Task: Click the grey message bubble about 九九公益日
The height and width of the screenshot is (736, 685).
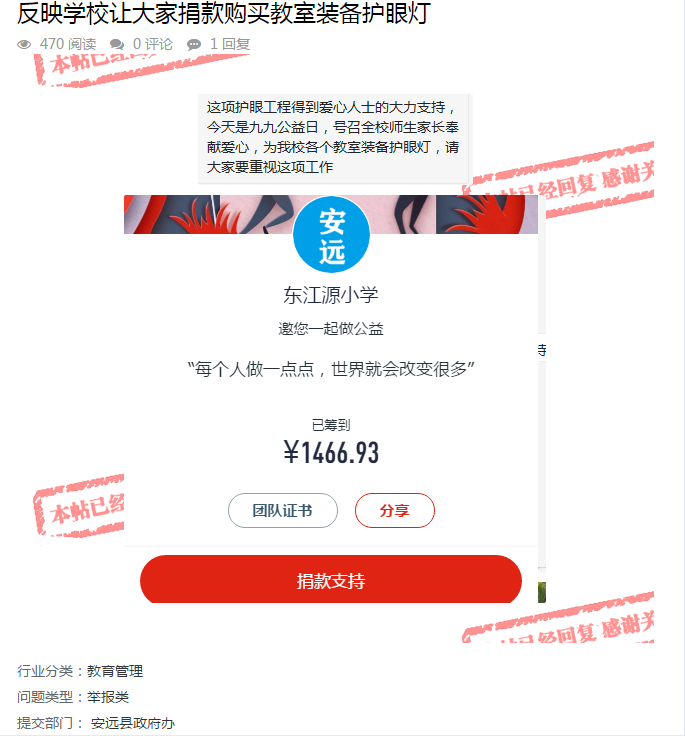Action: click(333, 138)
